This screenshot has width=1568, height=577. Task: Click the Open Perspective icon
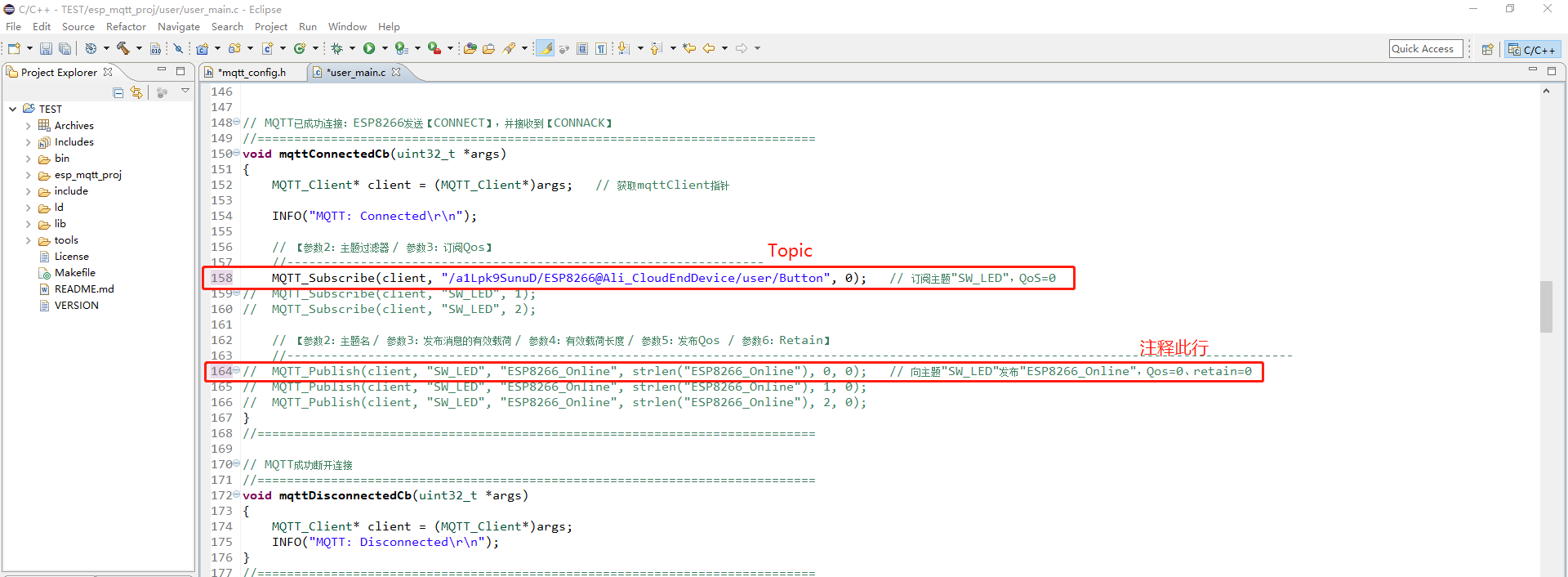point(1487,49)
